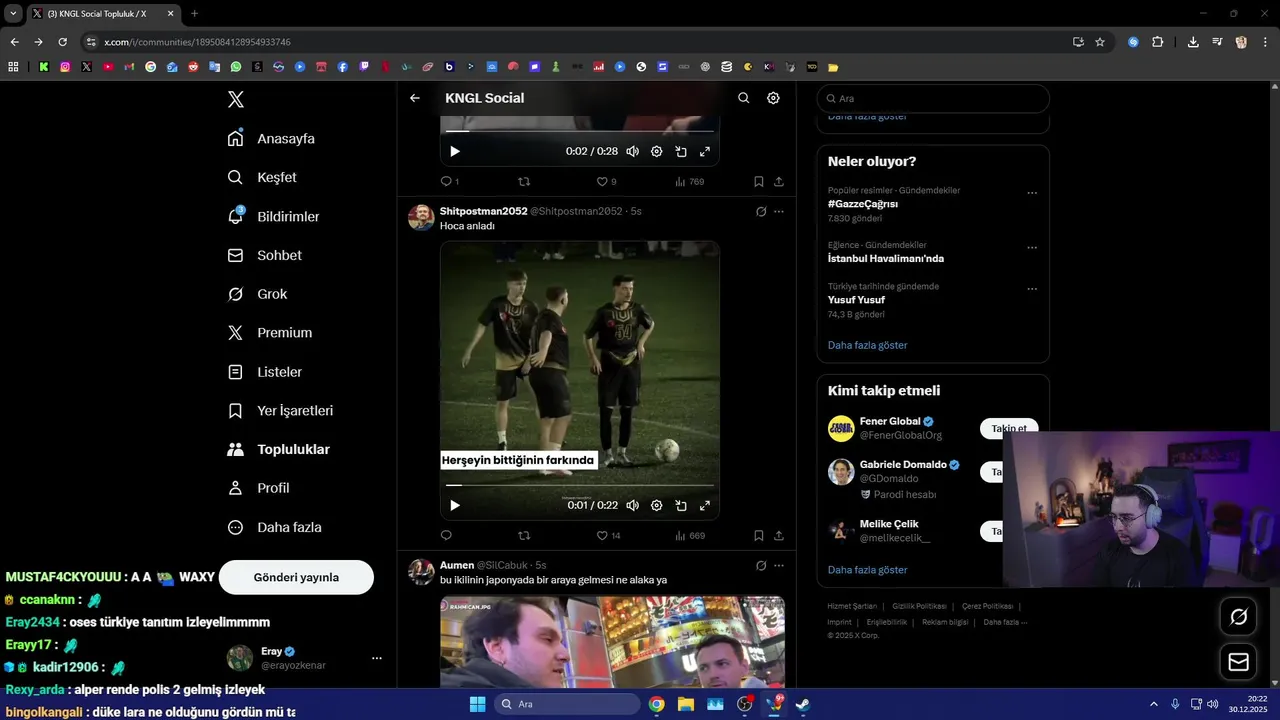Search within KNGL Social community
The image size is (1280, 720).
coord(743,98)
